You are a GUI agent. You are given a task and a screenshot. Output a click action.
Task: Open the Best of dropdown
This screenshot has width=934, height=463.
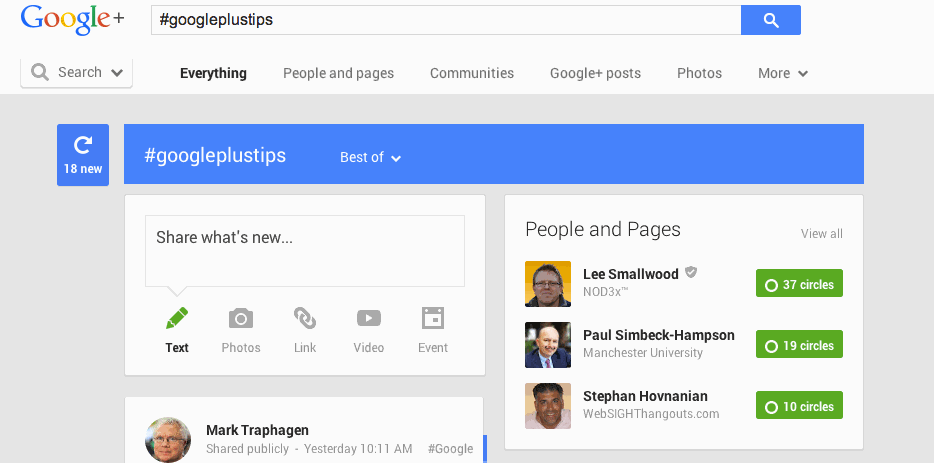(371, 157)
